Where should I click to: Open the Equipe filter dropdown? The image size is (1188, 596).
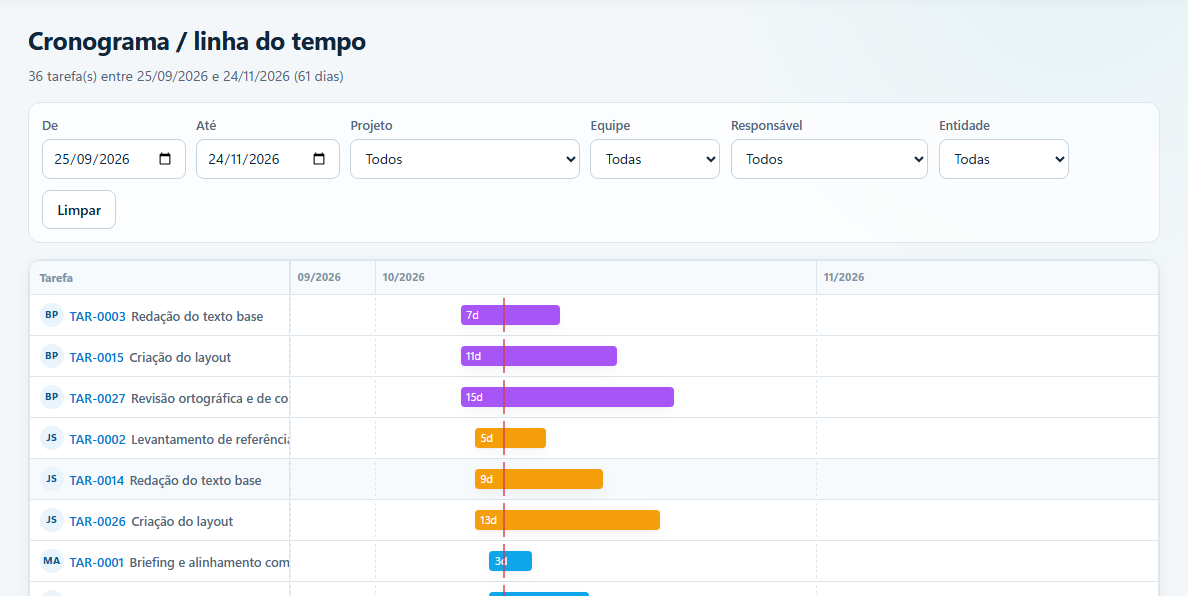click(655, 159)
